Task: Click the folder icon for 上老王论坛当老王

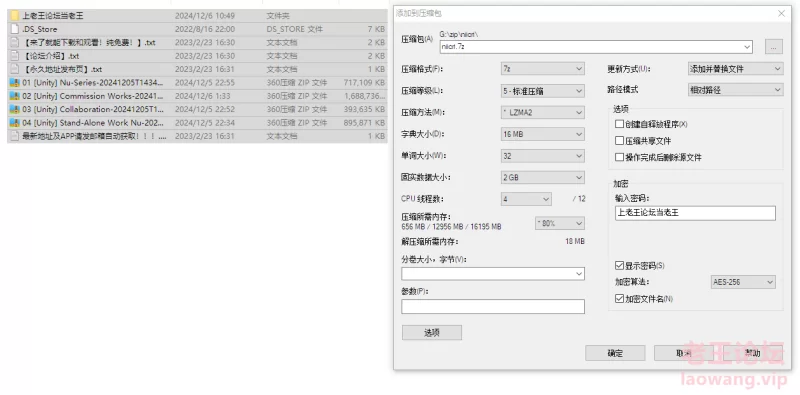Action: 15,16
